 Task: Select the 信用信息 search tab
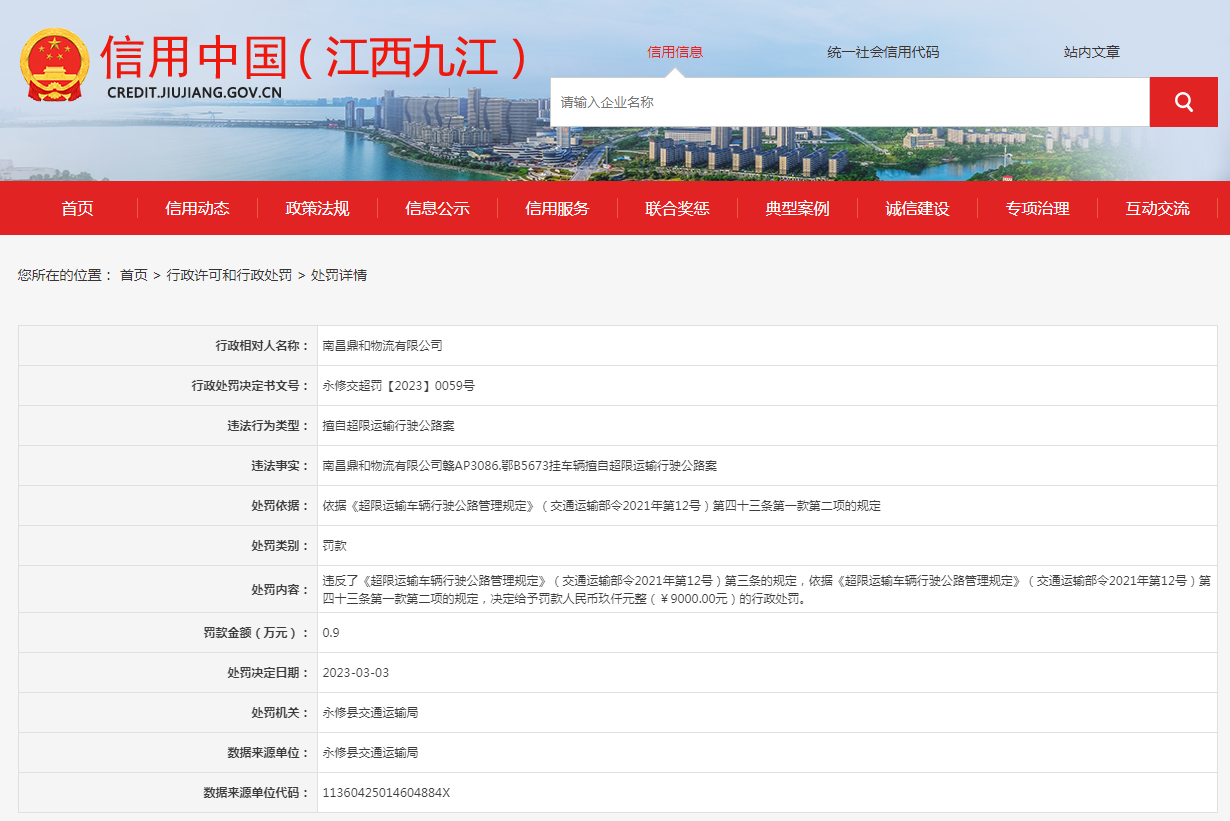(x=675, y=52)
